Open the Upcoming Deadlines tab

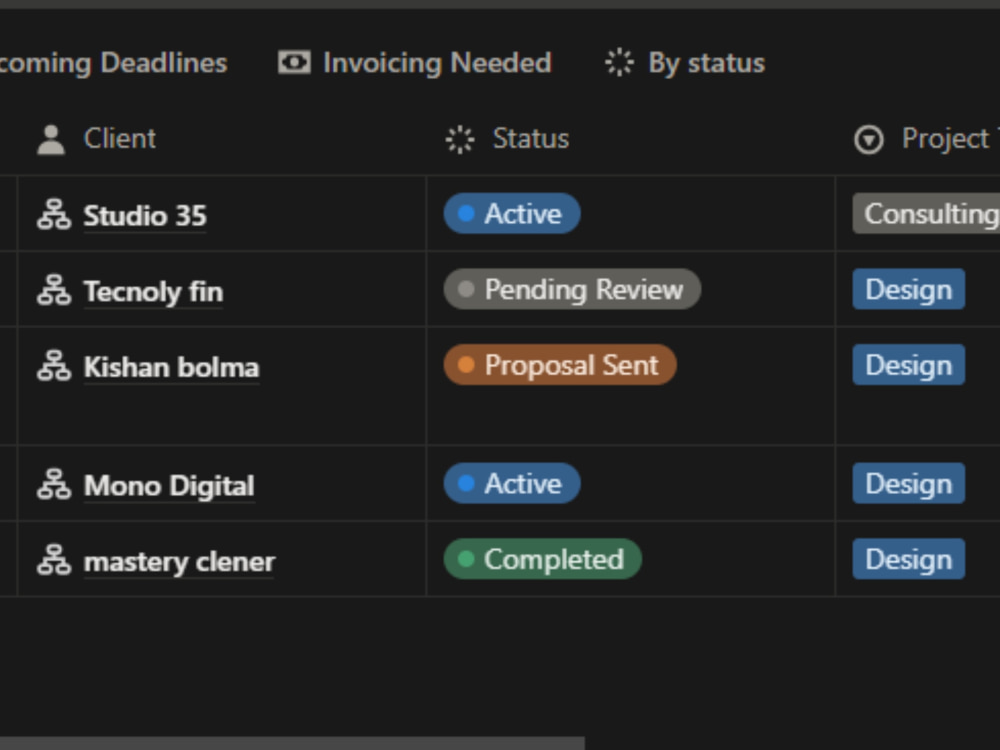[x=114, y=63]
